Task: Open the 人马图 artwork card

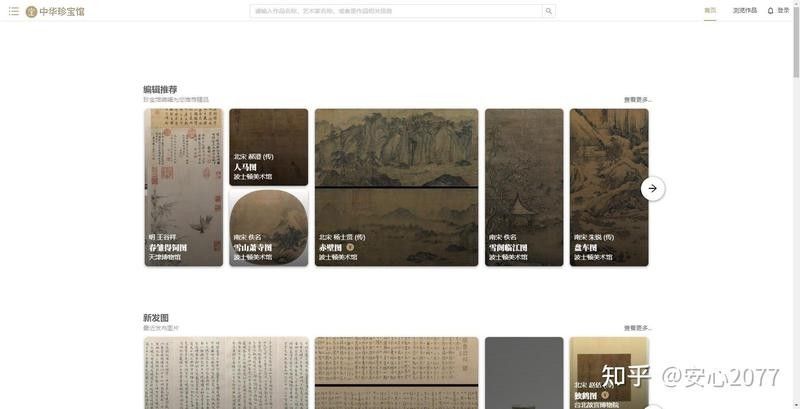Action: [x=268, y=147]
